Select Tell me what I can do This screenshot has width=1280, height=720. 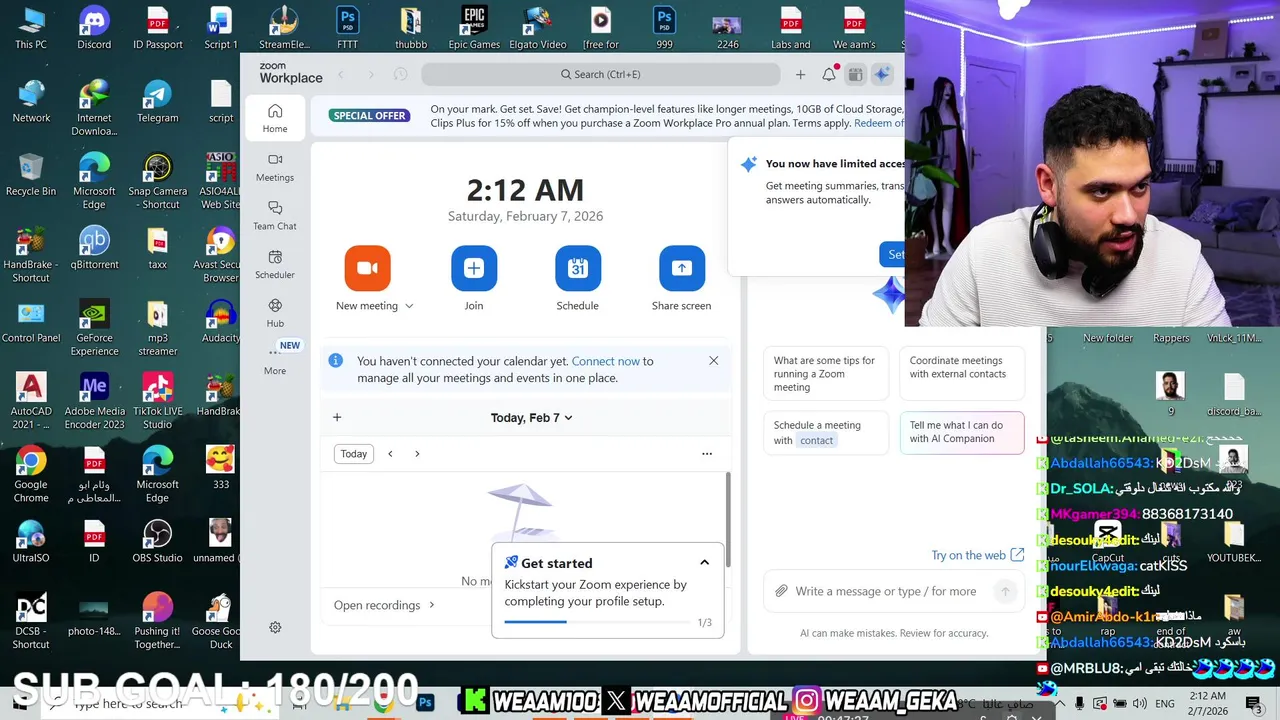click(962, 433)
